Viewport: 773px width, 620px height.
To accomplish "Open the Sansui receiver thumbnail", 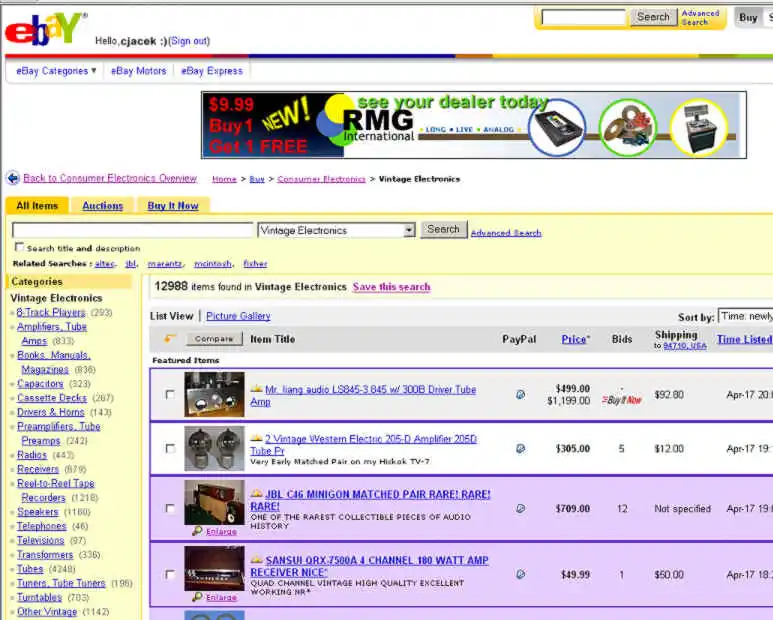I will pyautogui.click(x=214, y=568).
